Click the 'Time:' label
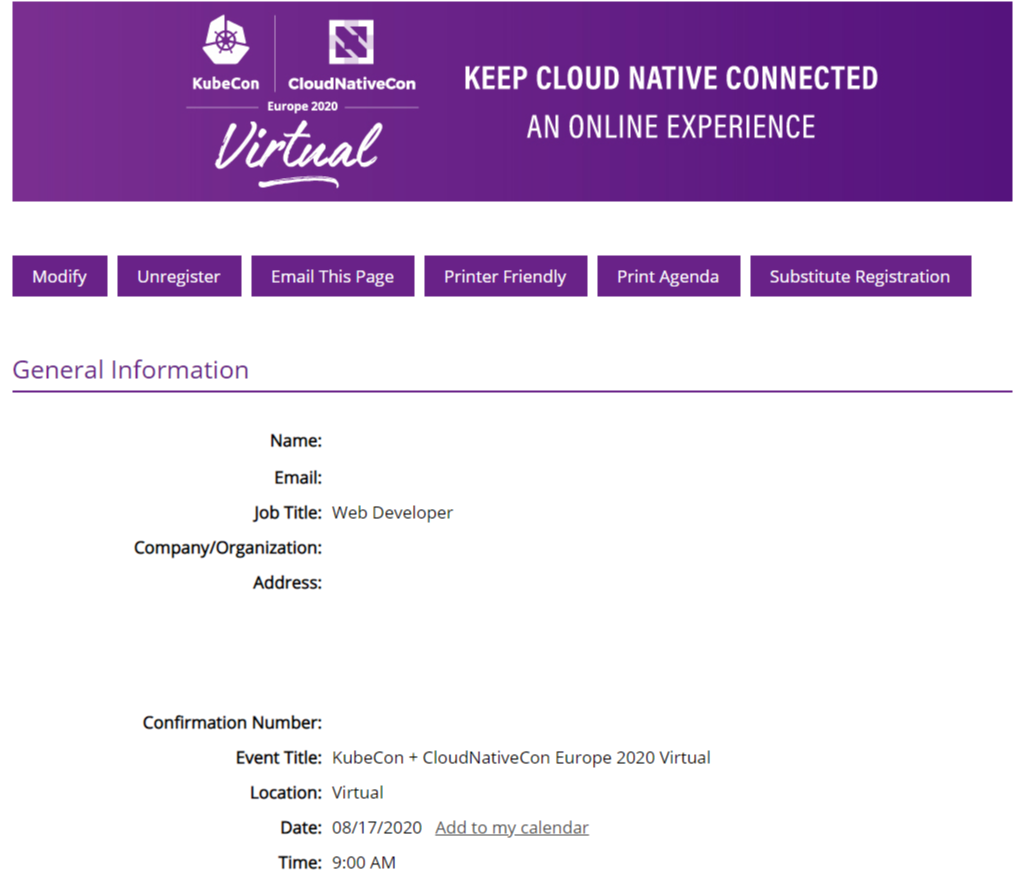The height and width of the screenshot is (892, 1016). (x=300, y=862)
